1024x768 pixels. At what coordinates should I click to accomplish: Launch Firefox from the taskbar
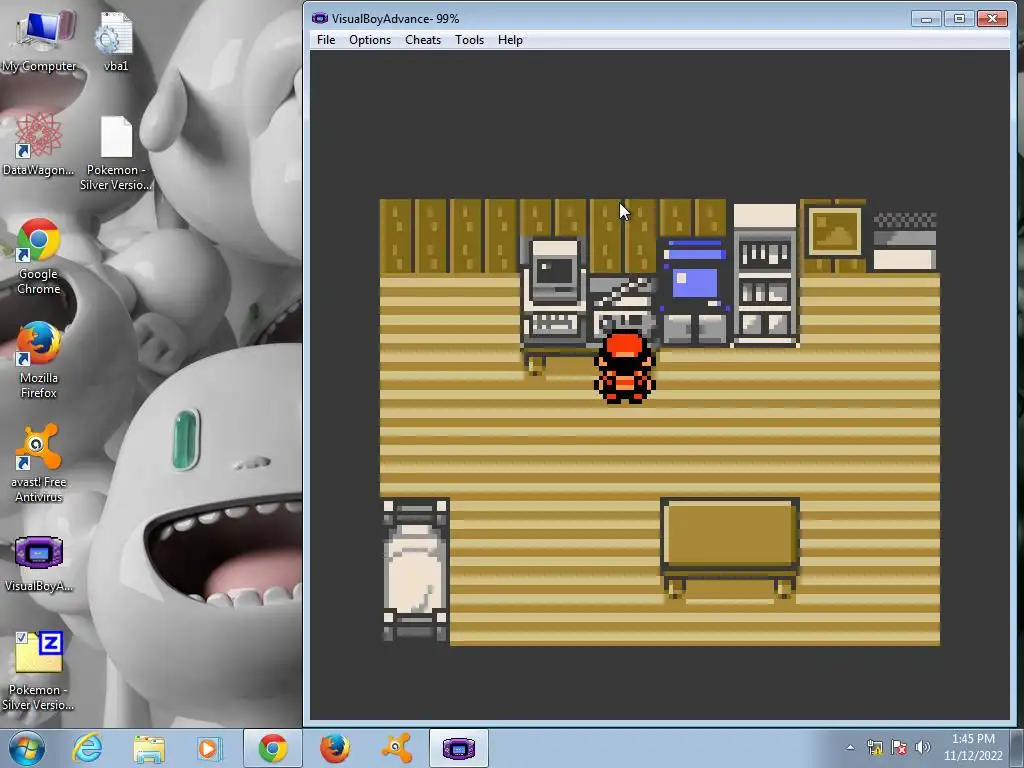click(x=334, y=748)
